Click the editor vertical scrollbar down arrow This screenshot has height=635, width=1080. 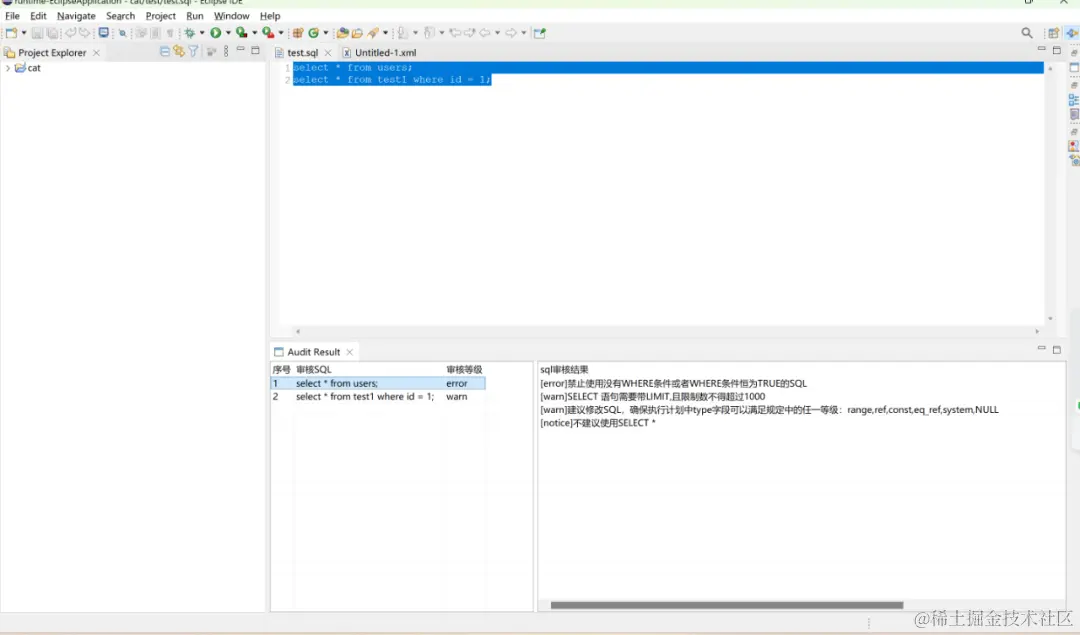1050,318
